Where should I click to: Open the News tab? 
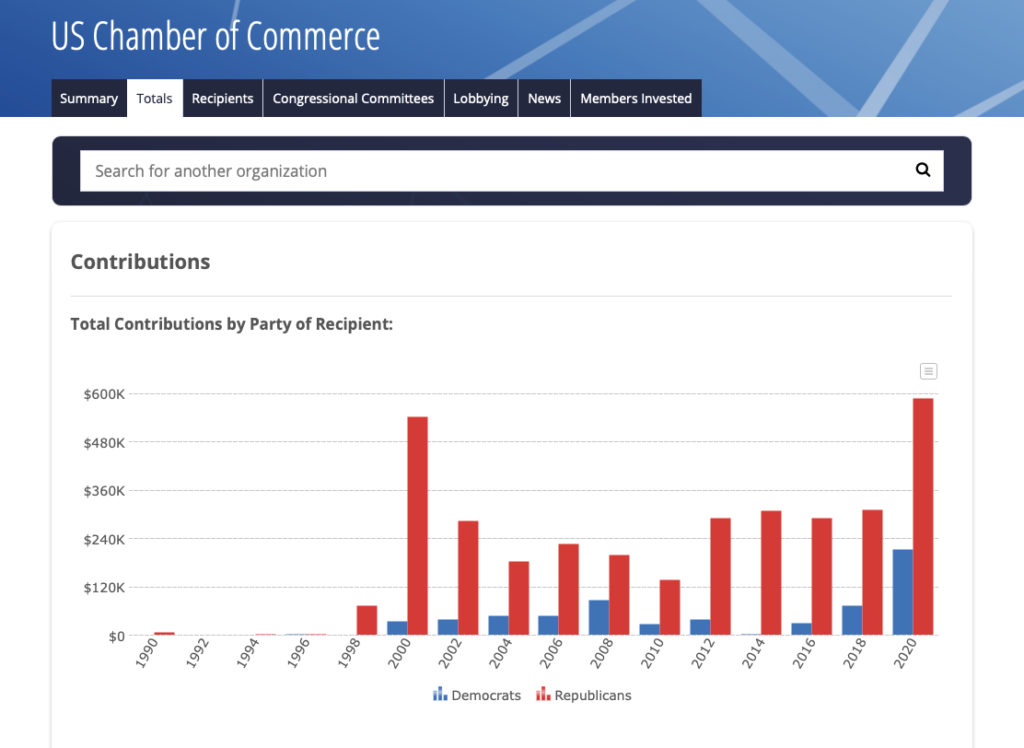(544, 98)
